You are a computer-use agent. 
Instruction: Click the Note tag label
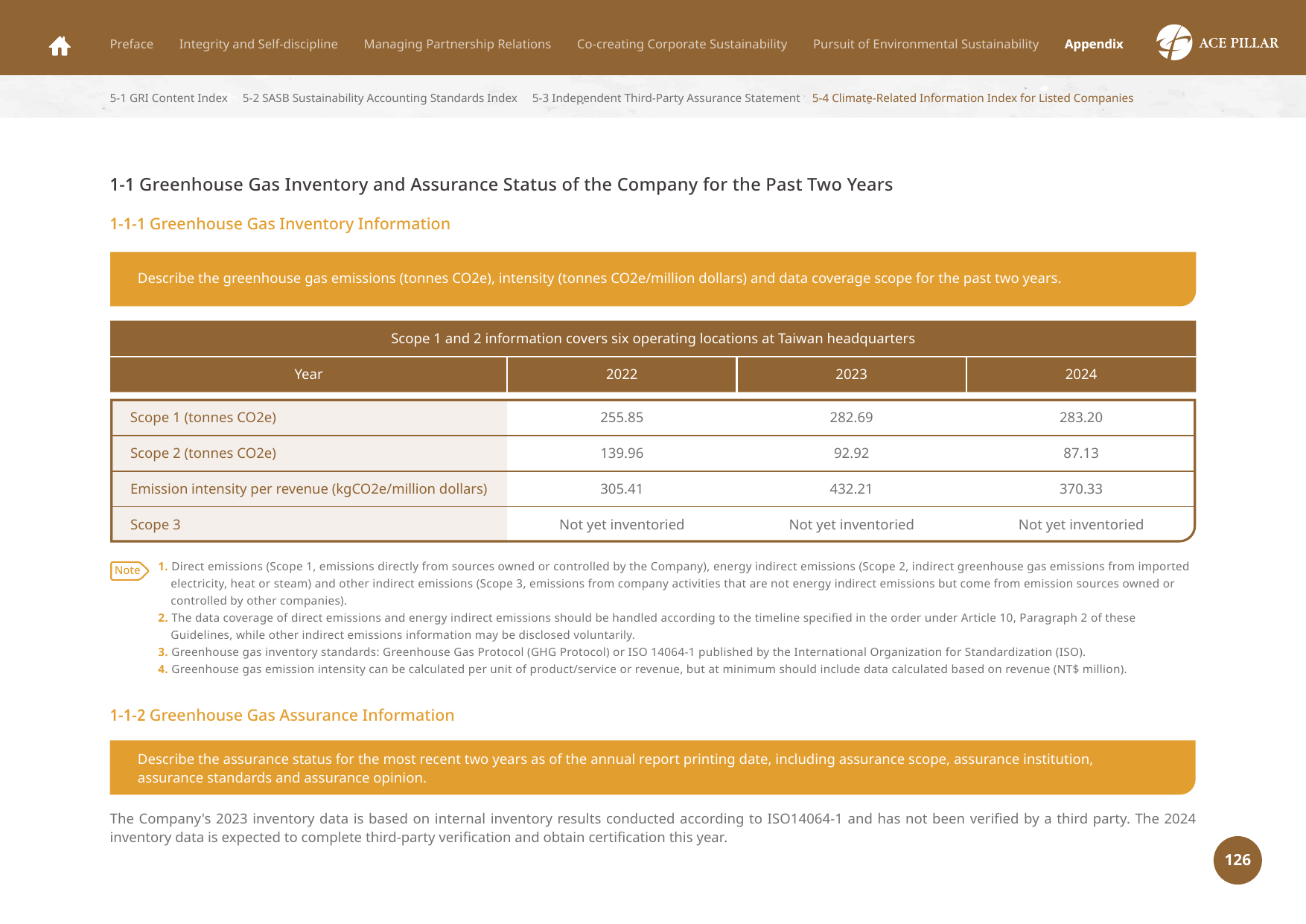click(129, 571)
